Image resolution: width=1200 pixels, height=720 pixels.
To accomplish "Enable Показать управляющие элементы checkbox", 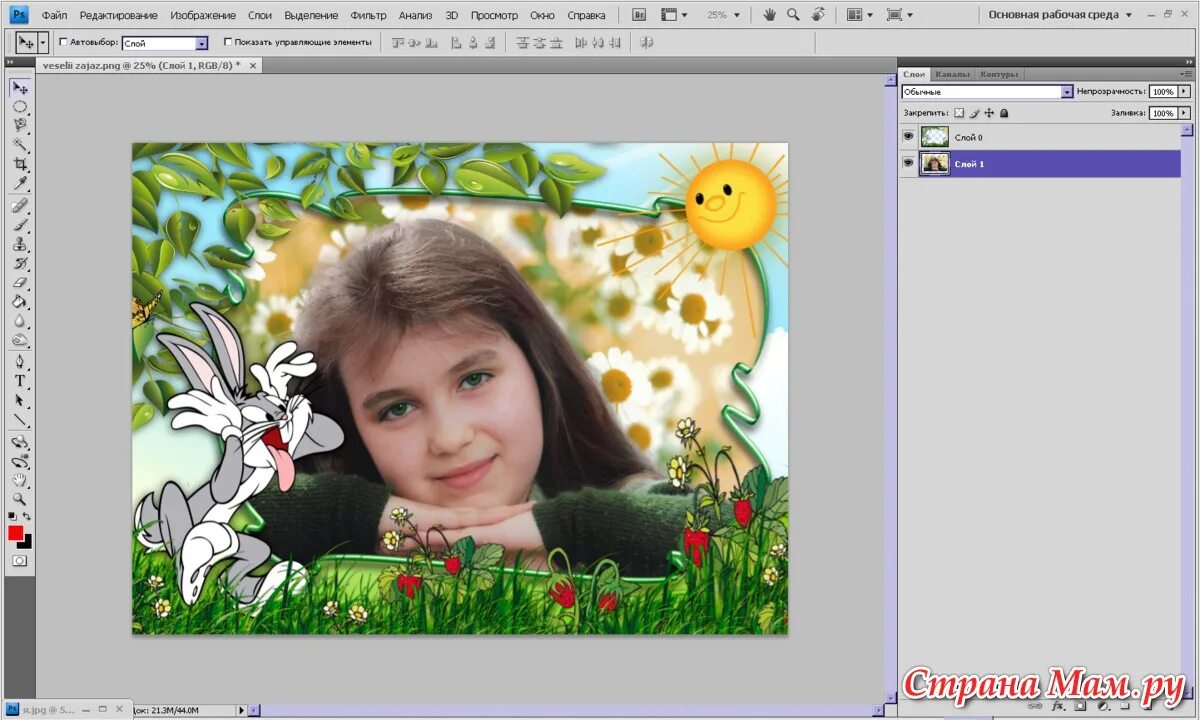I will point(228,43).
